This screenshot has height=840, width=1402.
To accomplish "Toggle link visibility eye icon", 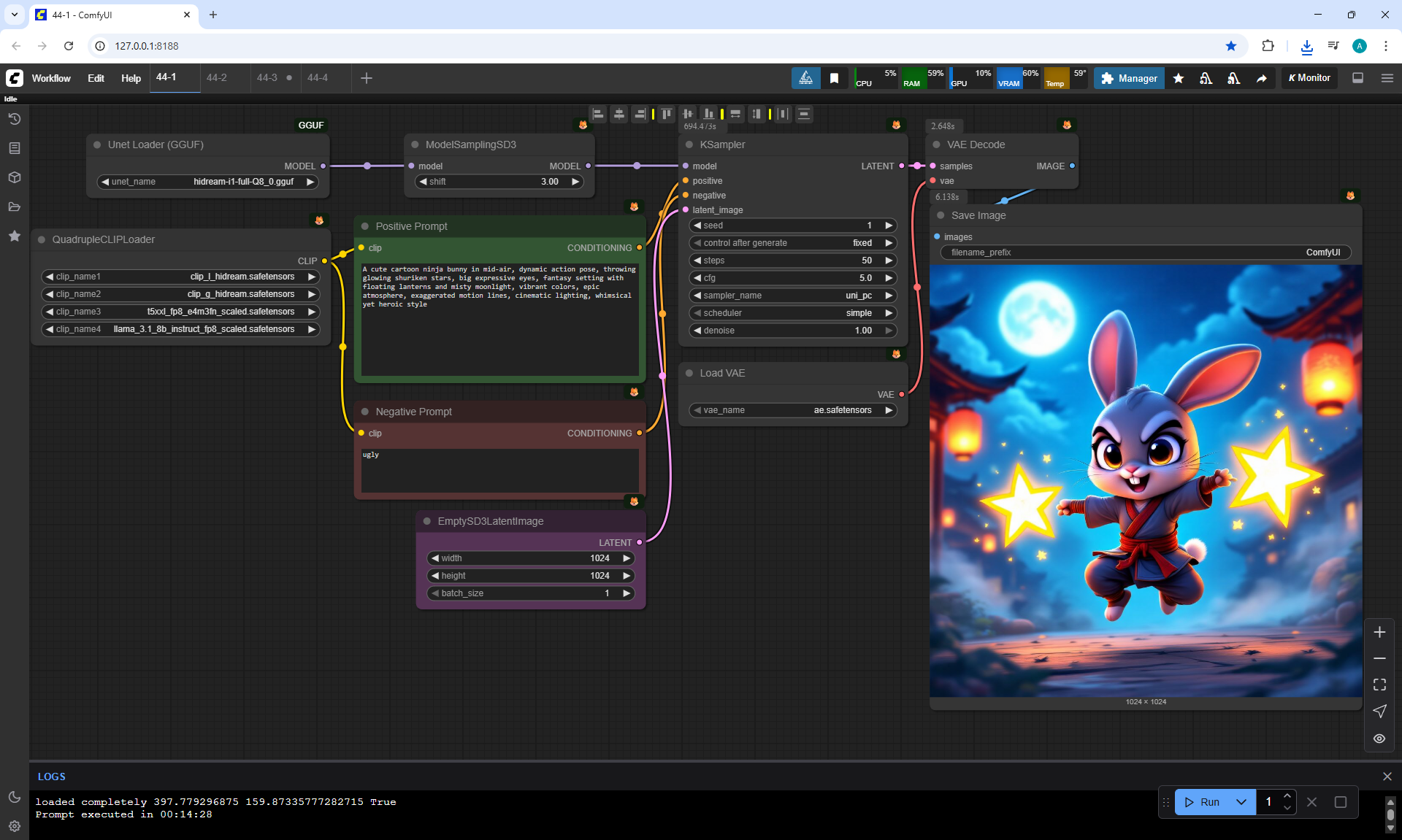I will click(1379, 739).
